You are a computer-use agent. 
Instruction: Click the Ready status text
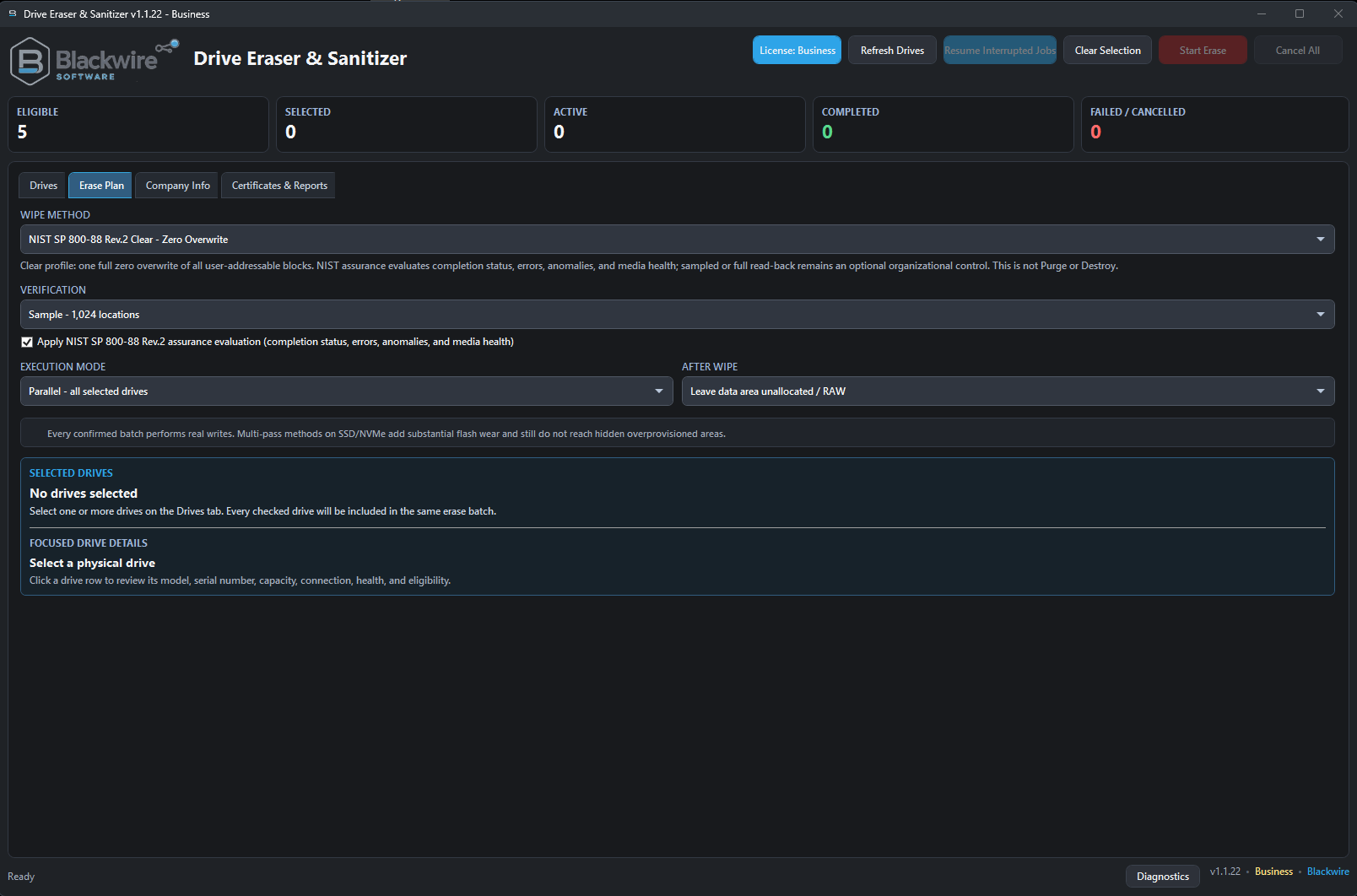[x=21, y=877]
